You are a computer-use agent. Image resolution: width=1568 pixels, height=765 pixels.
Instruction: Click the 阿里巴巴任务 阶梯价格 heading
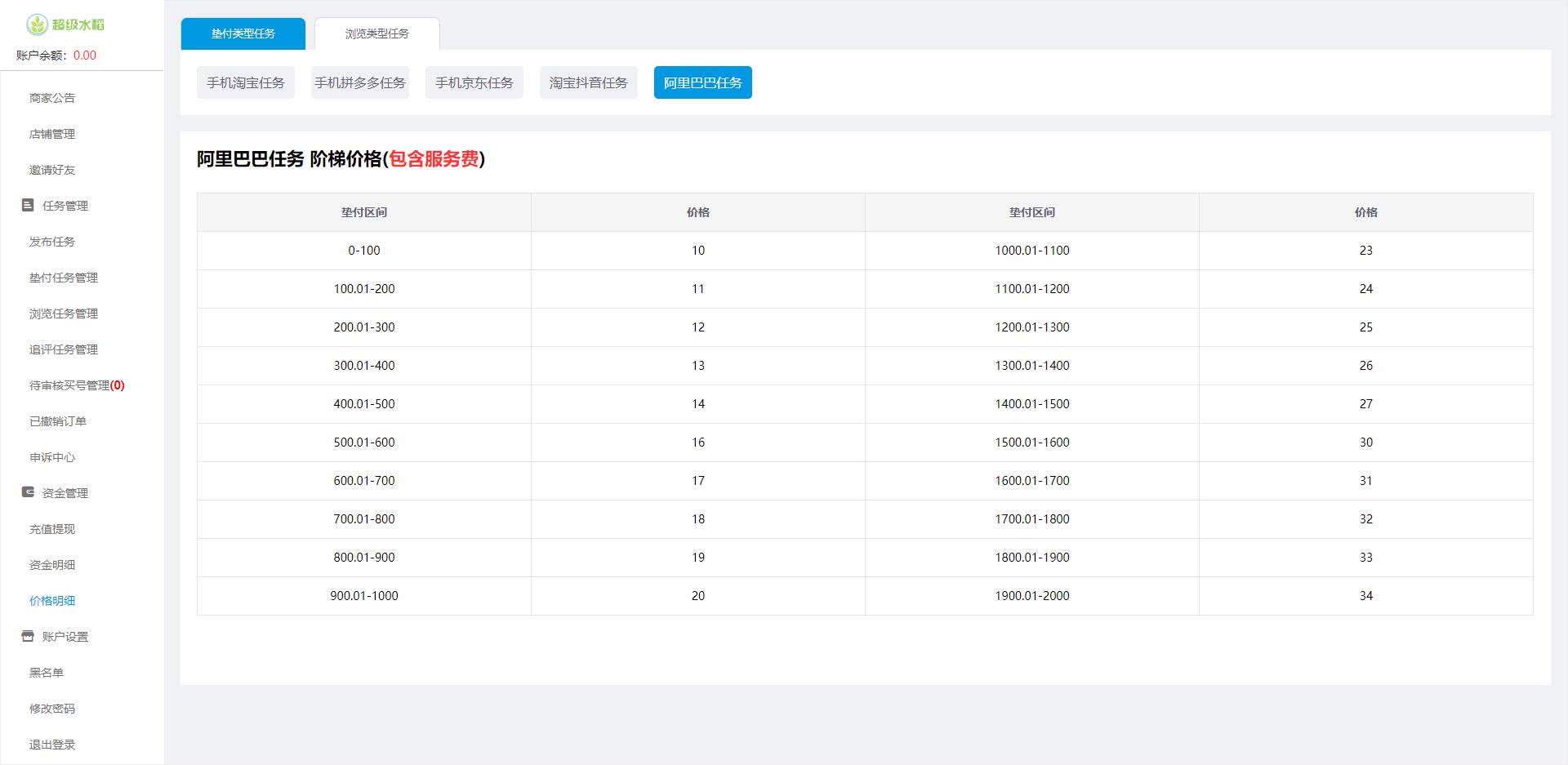(341, 159)
